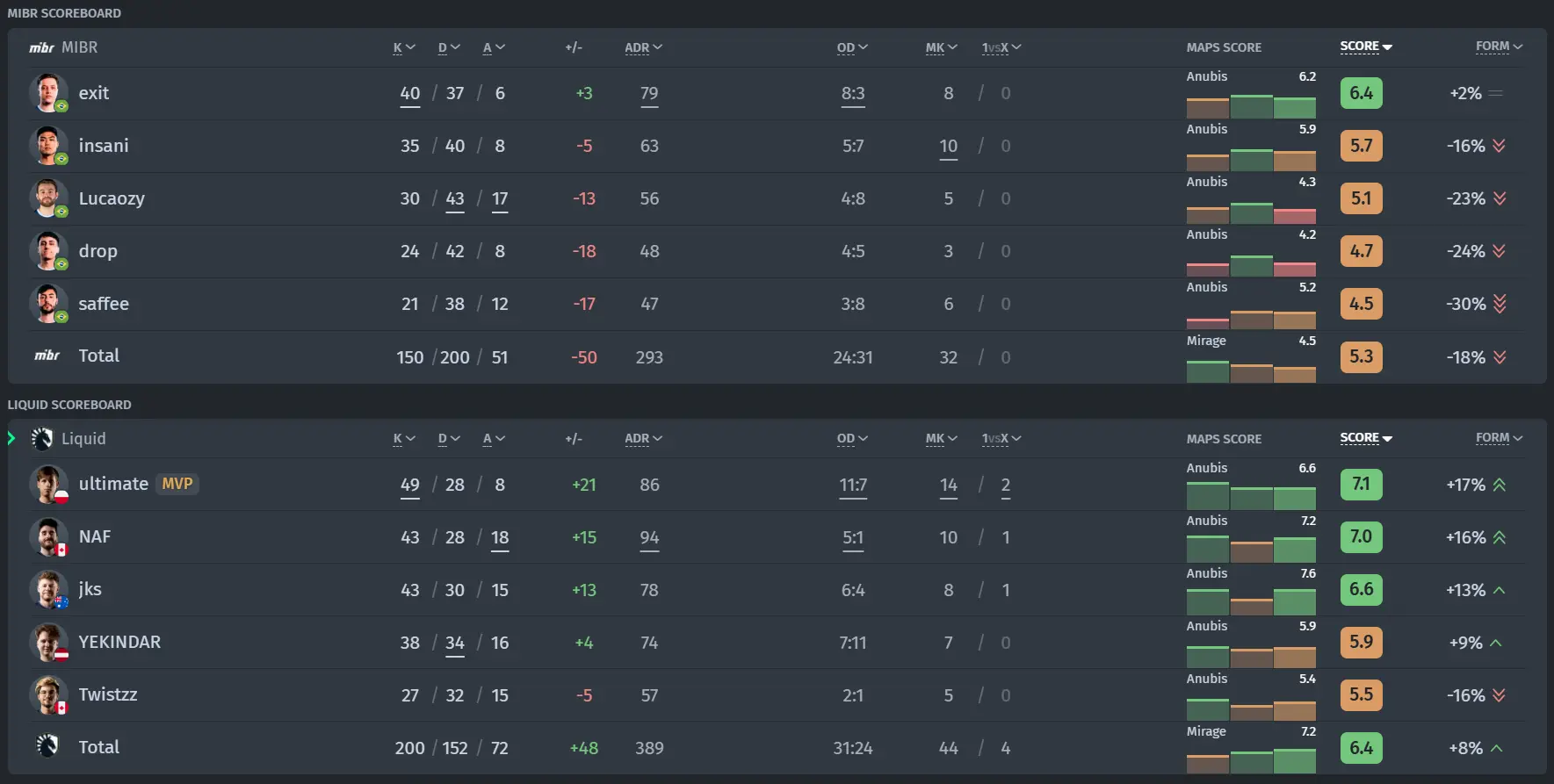Open exit's player profile link
The height and width of the screenshot is (784, 1554).
[x=94, y=93]
